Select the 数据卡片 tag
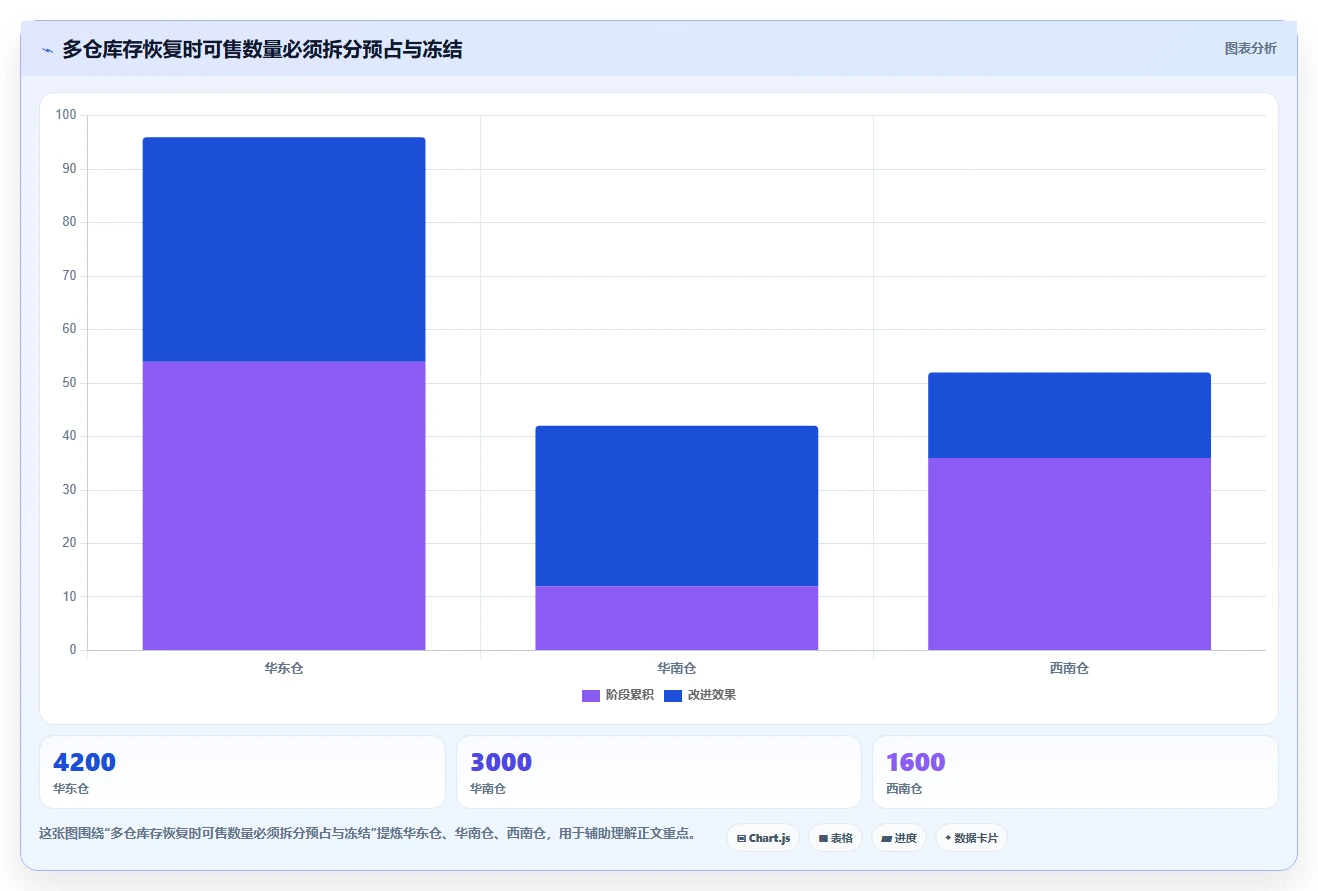Viewport: 1318px width, 891px height. (971, 838)
